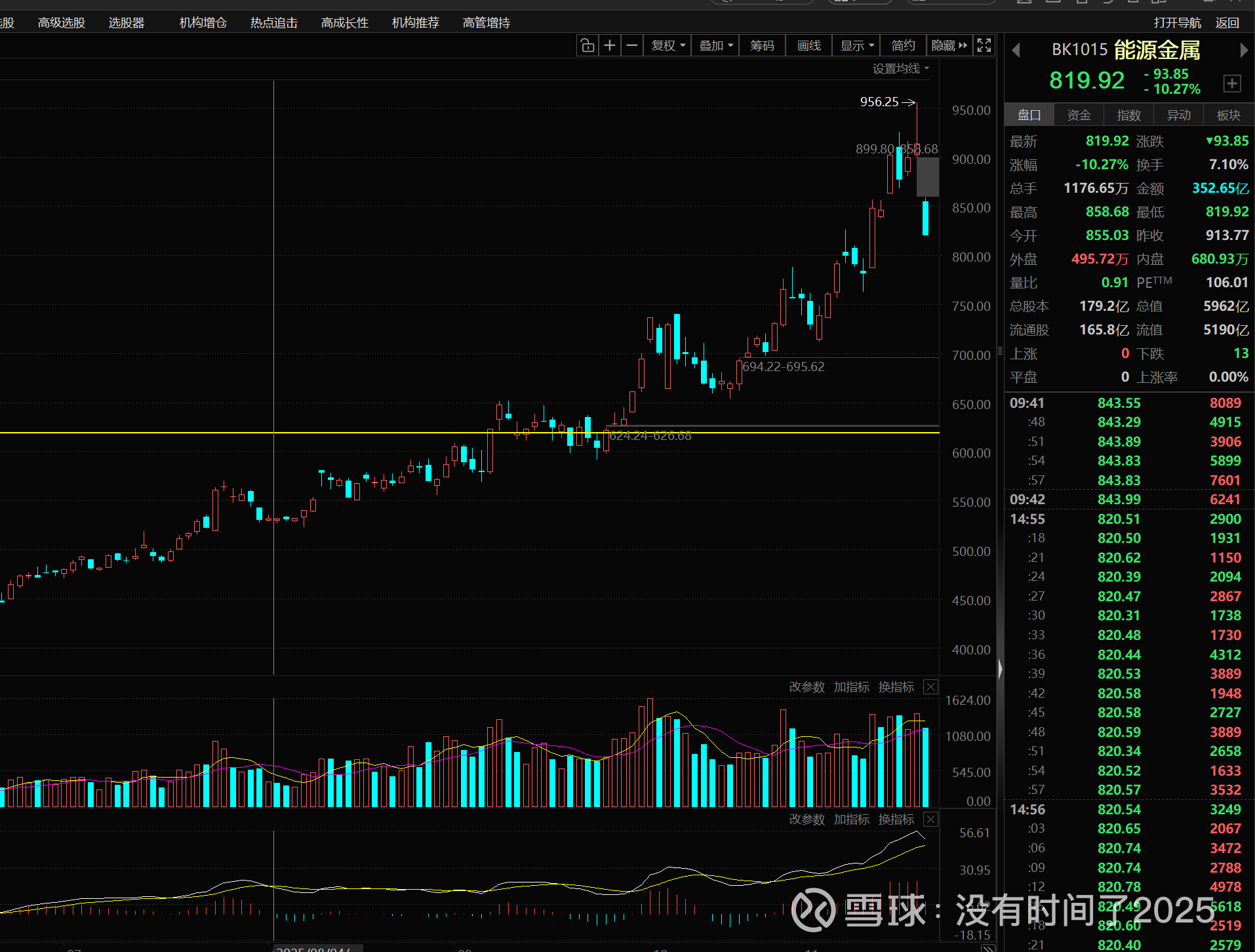Open the 选股器 menu

(127, 23)
